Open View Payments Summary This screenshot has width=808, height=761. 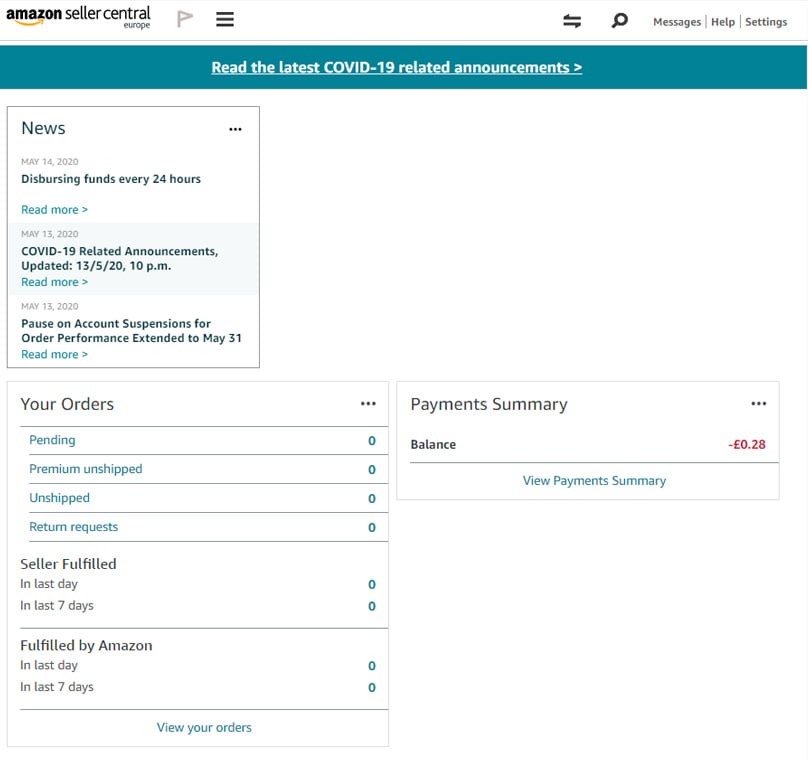point(594,481)
